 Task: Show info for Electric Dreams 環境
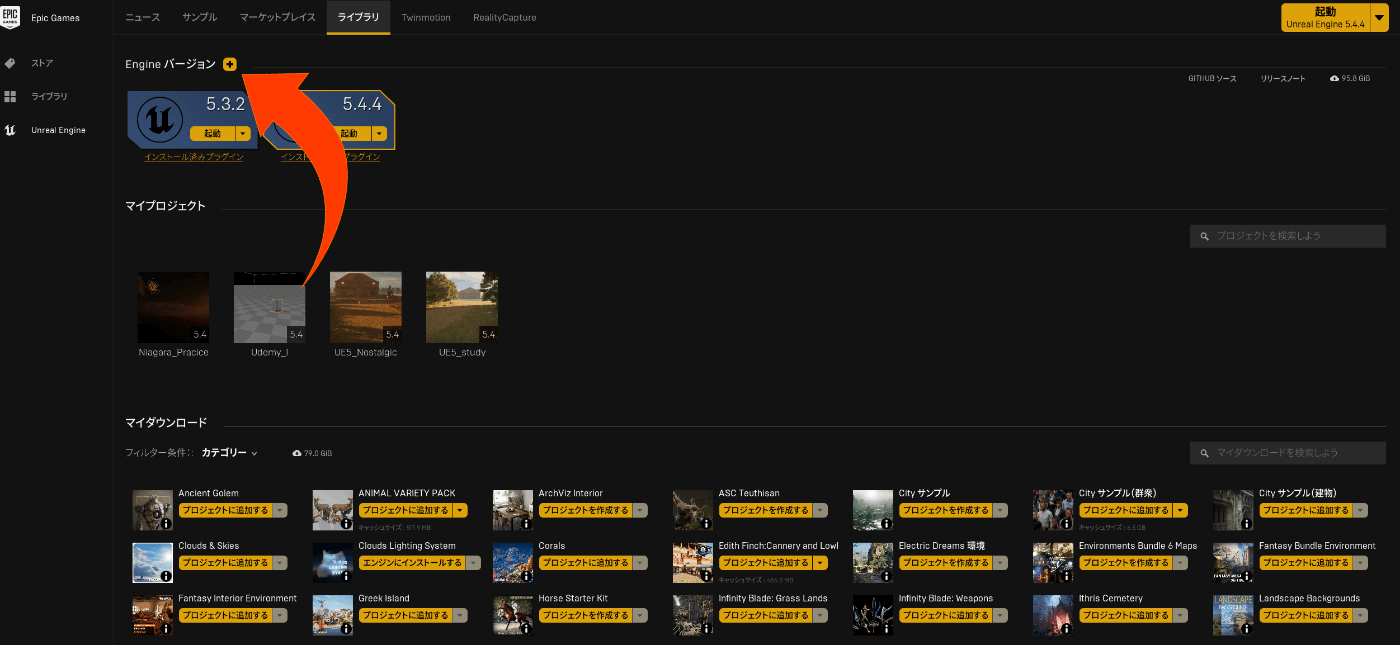(886, 576)
